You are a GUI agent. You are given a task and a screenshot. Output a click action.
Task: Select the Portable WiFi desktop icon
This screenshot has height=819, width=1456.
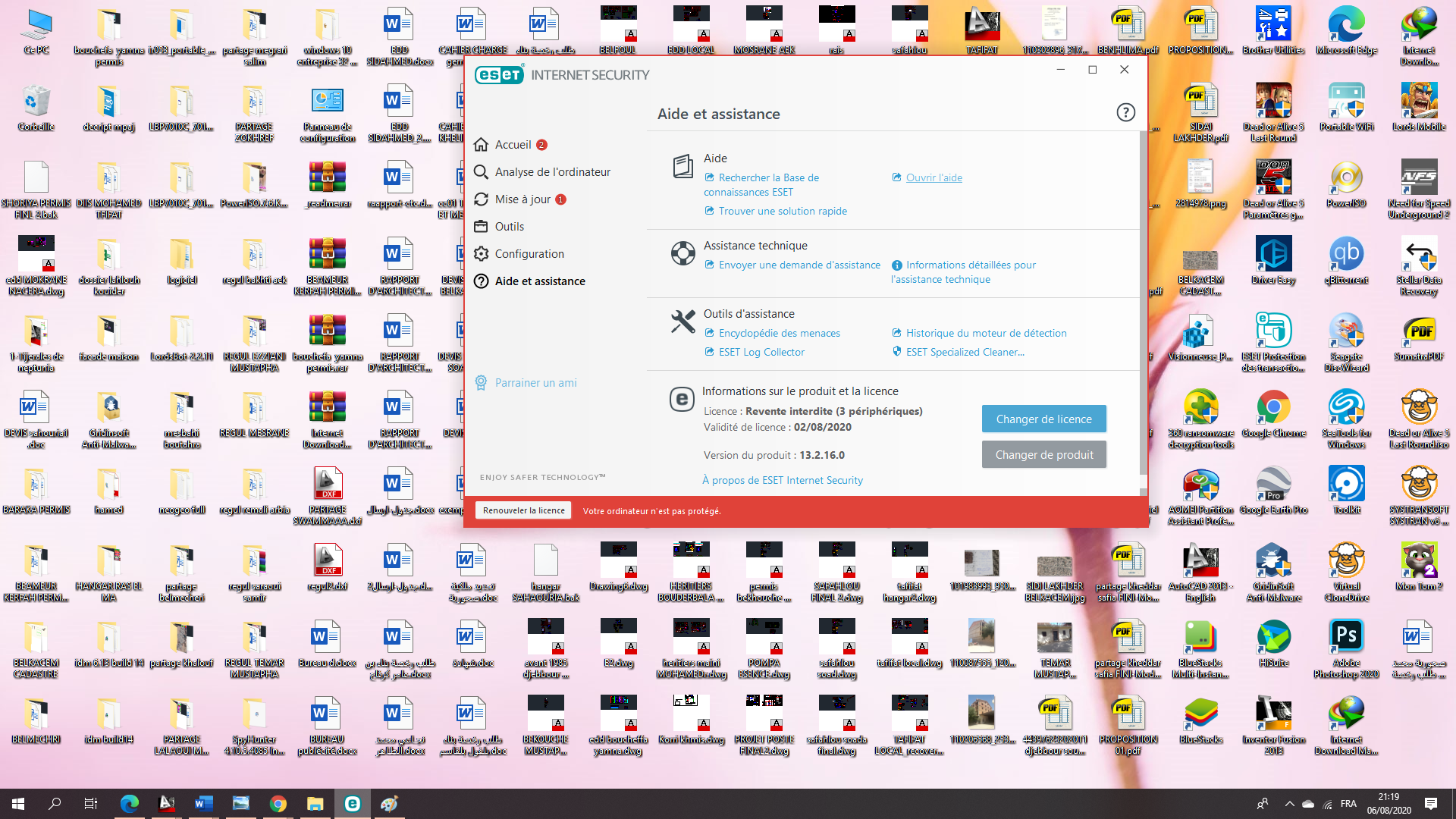coord(1346,108)
